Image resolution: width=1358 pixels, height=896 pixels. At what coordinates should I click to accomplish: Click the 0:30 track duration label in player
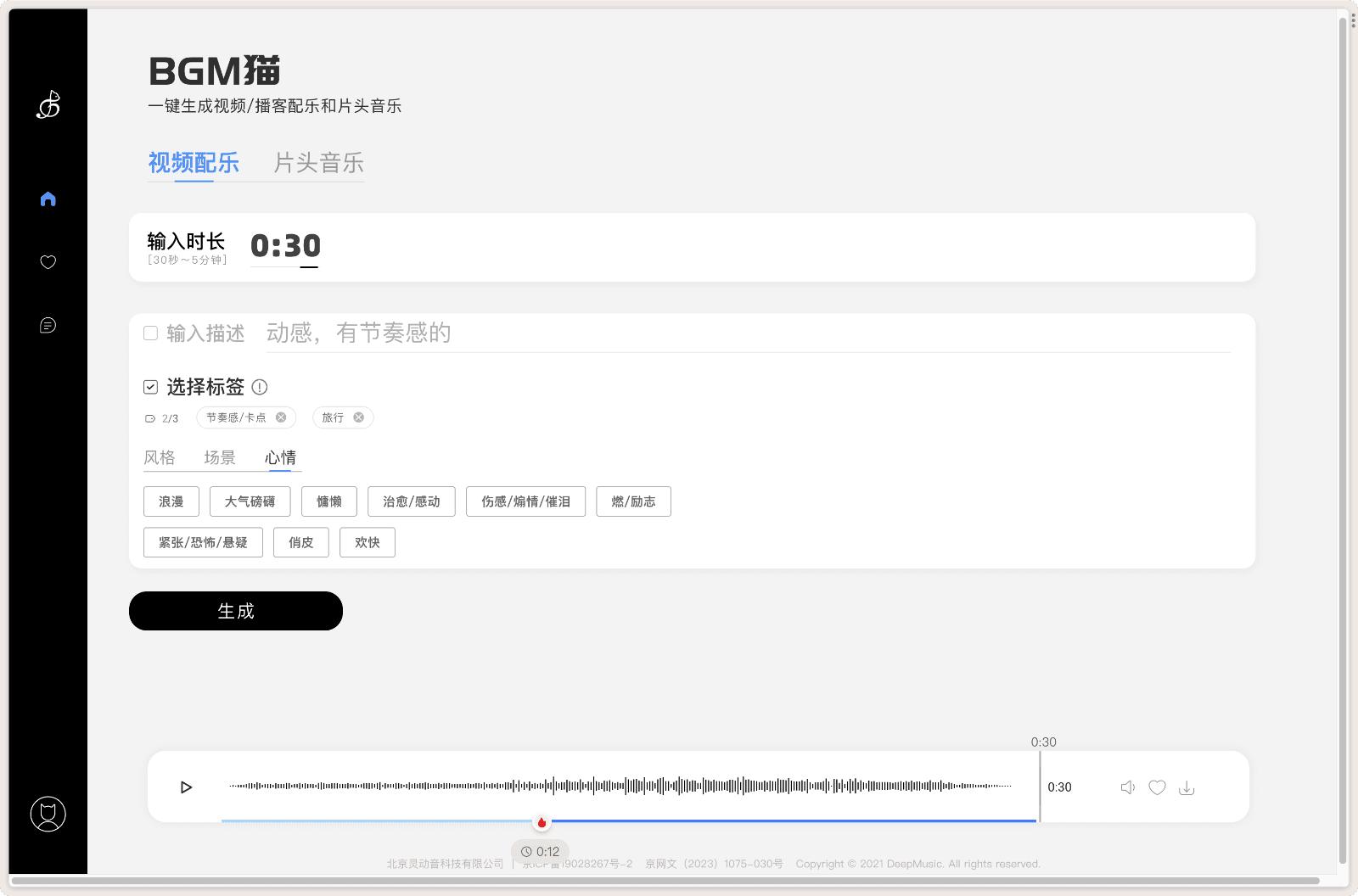click(1059, 787)
